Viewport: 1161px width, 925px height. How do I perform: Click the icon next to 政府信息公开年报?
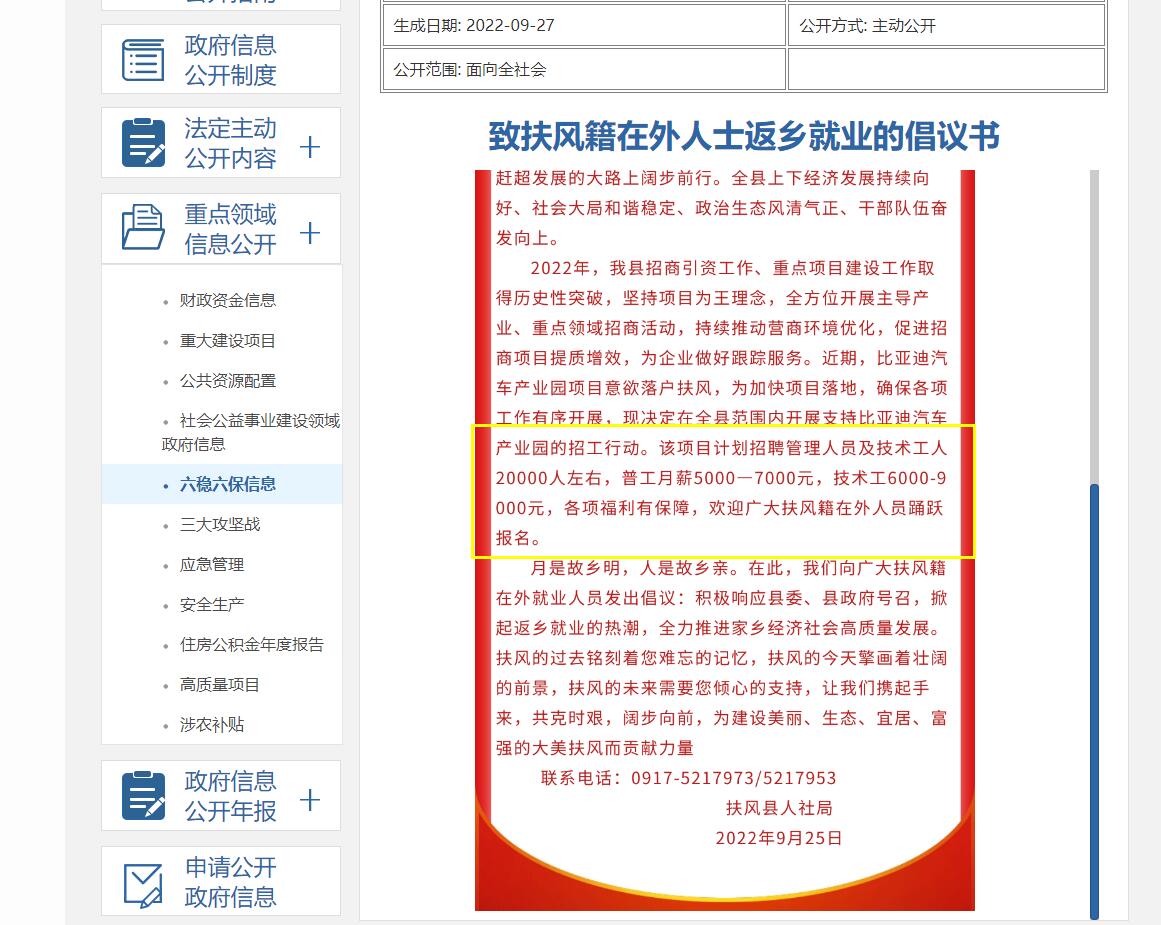click(x=143, y=795)
